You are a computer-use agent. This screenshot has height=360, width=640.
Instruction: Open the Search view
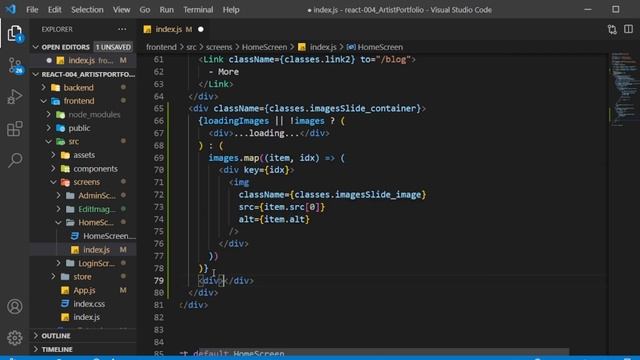(15, 160)
